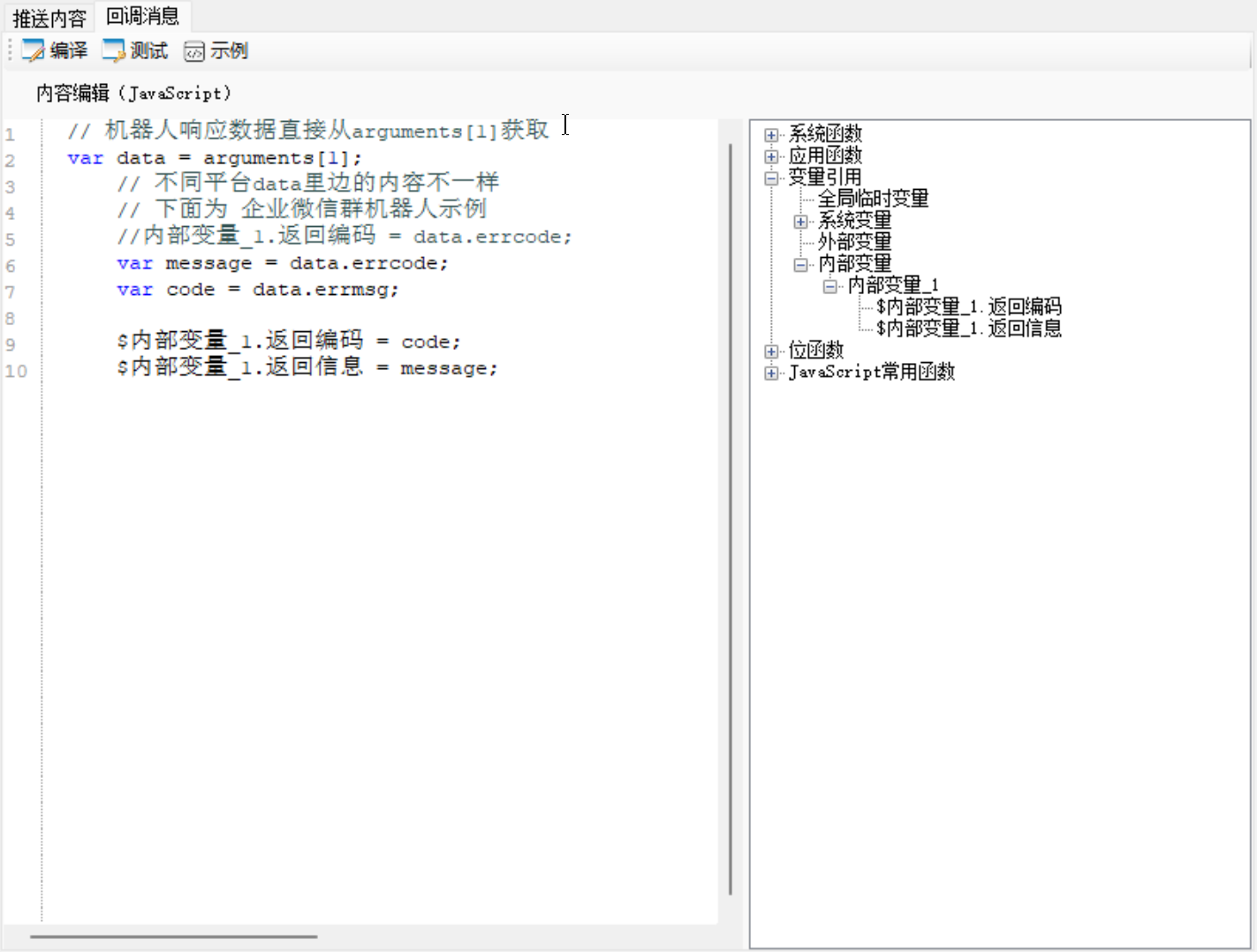Select 全局临时变量 in the tree
The image size is (1257, 952).
[x=873, y=199]
